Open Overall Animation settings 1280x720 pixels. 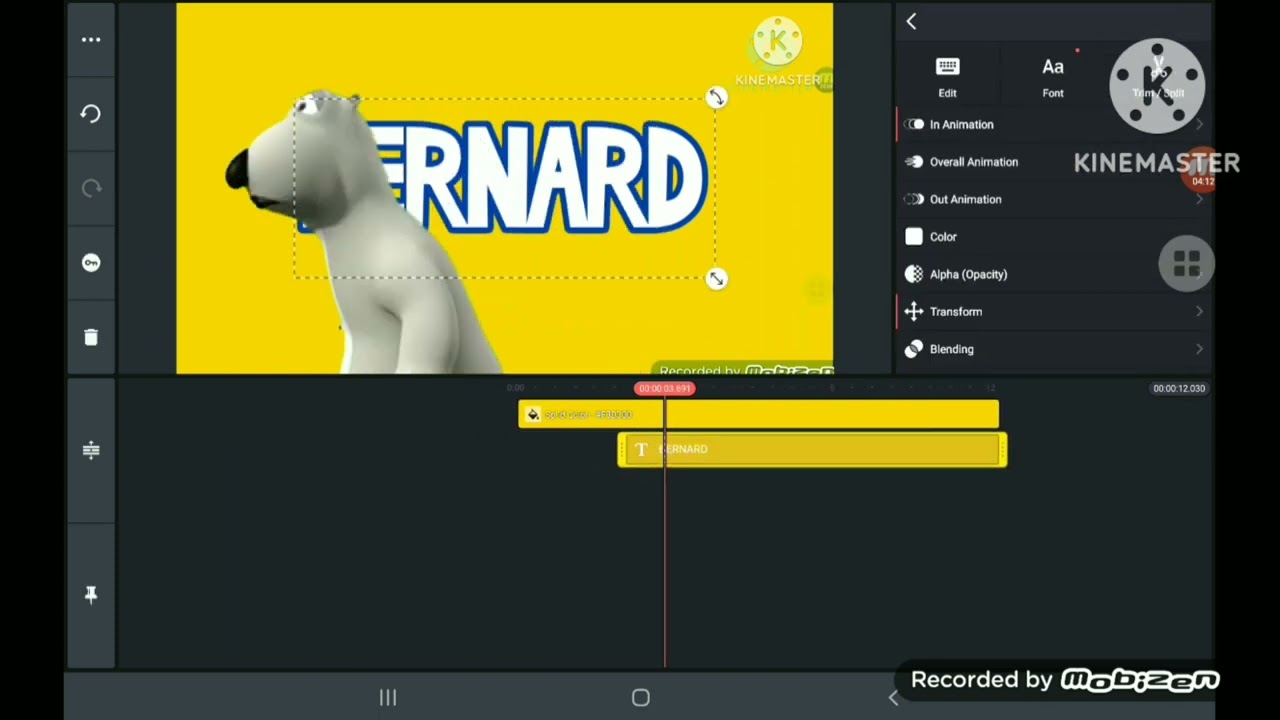click(1053, 162)
